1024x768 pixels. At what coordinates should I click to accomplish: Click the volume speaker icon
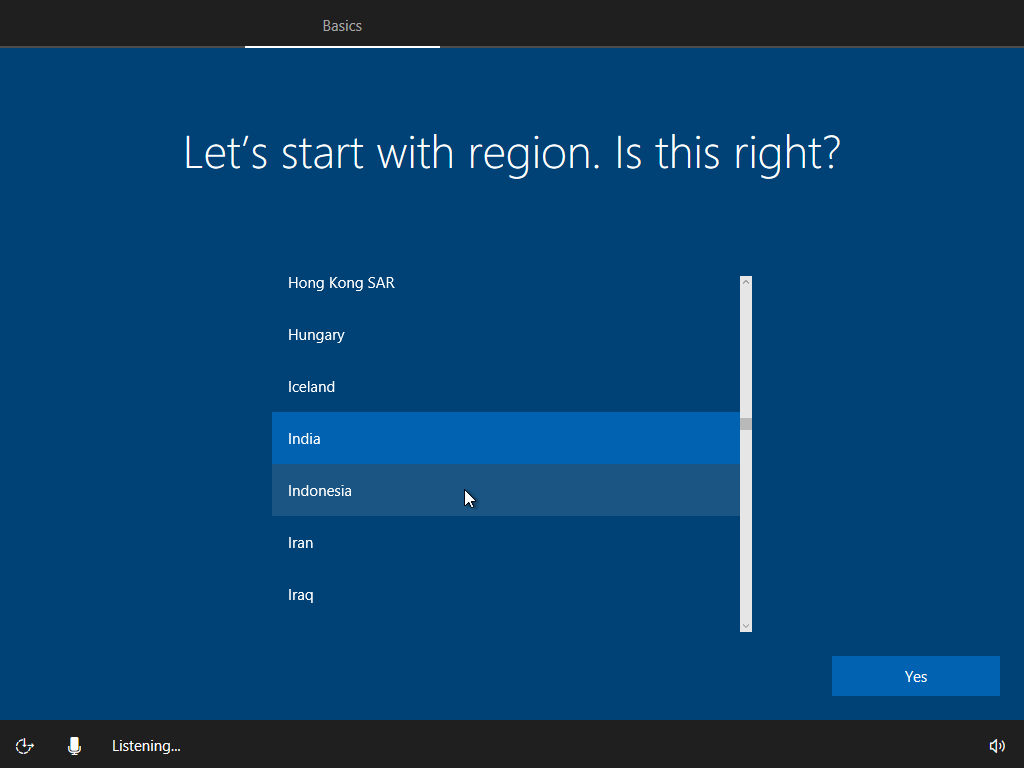[997, 746]
